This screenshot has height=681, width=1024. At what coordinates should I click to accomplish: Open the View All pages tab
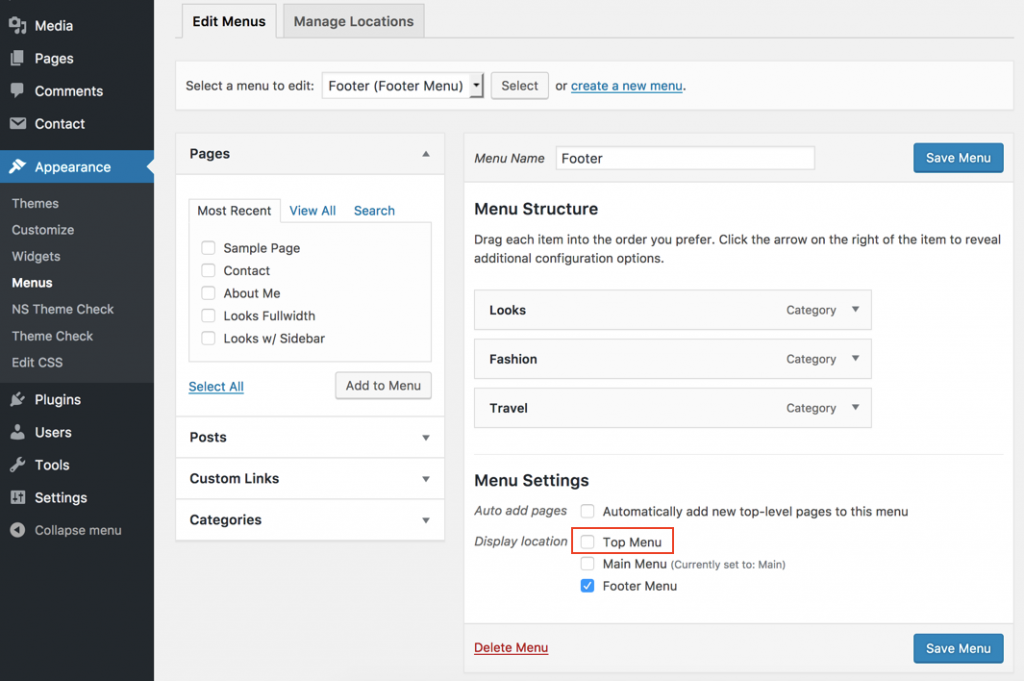pyautogui.click(x=312, y=210)
